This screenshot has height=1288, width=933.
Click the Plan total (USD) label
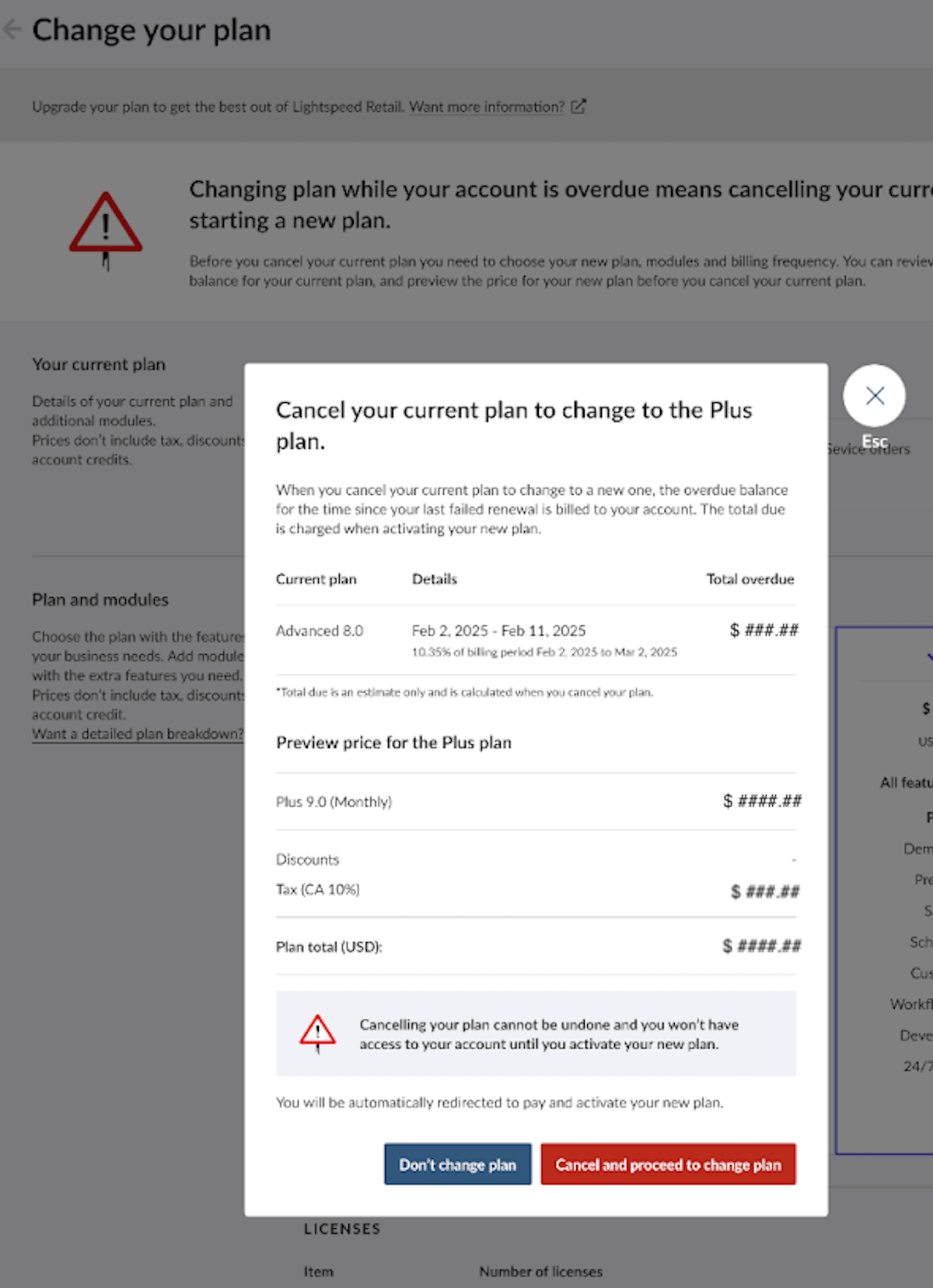click(329, 947)
